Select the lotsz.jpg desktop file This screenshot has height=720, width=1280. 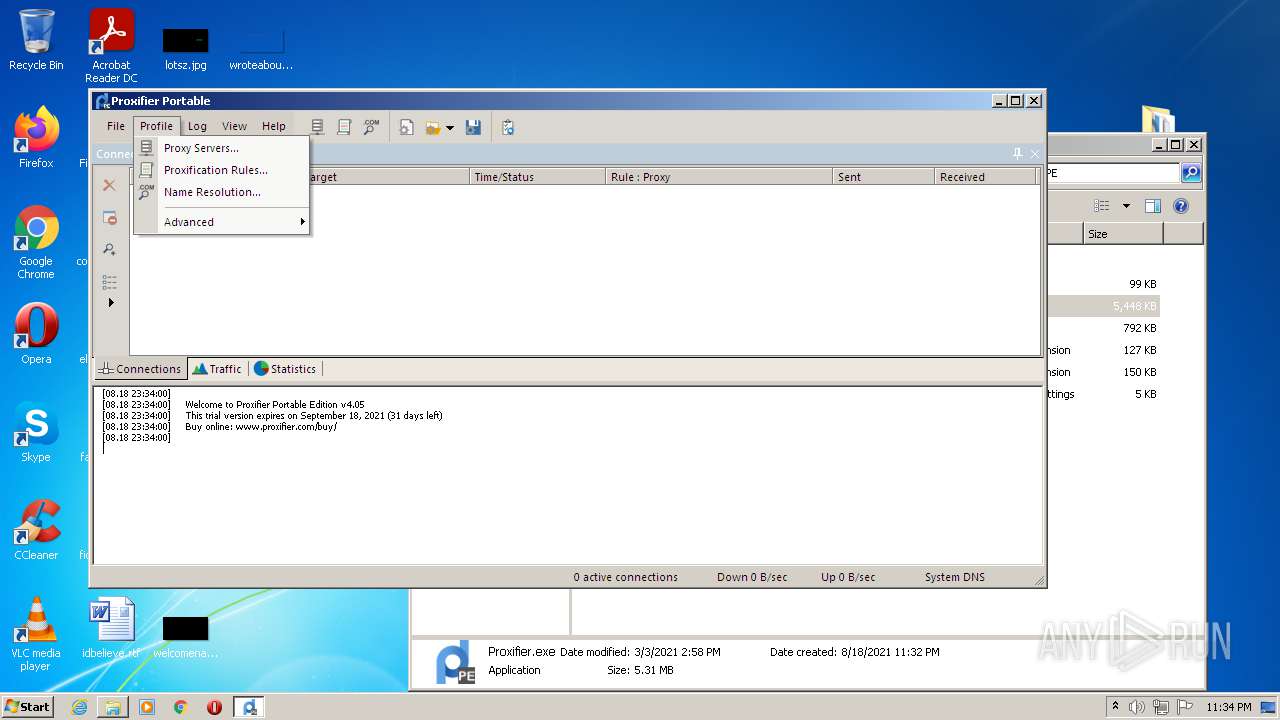(186, 50)
